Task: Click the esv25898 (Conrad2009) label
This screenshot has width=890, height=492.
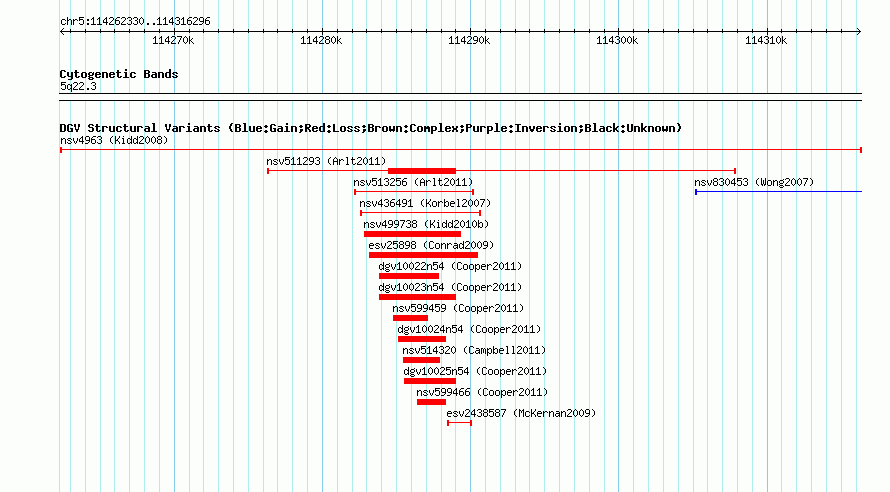Action: pyautogui.click(x=431, y=245)
